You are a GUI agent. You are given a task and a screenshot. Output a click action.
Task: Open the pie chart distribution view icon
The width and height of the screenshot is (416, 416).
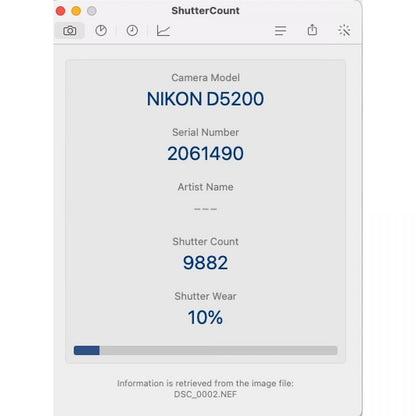[101, 31]
